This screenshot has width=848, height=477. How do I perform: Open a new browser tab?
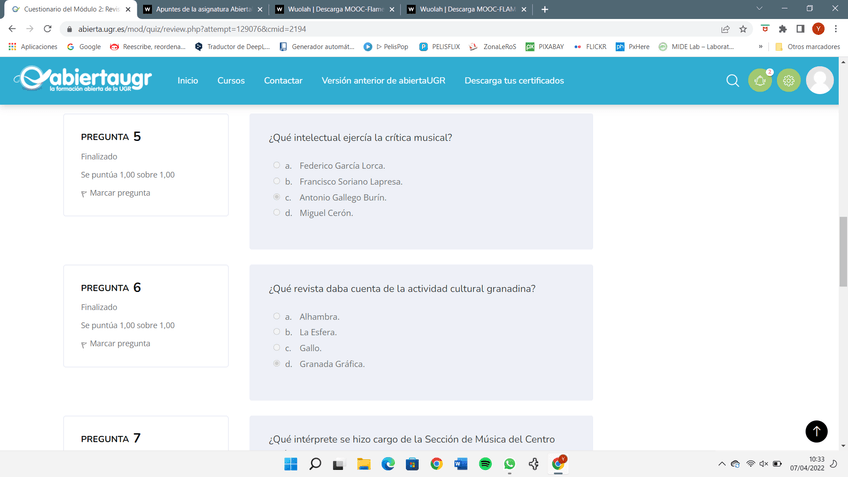coord(545,9)
